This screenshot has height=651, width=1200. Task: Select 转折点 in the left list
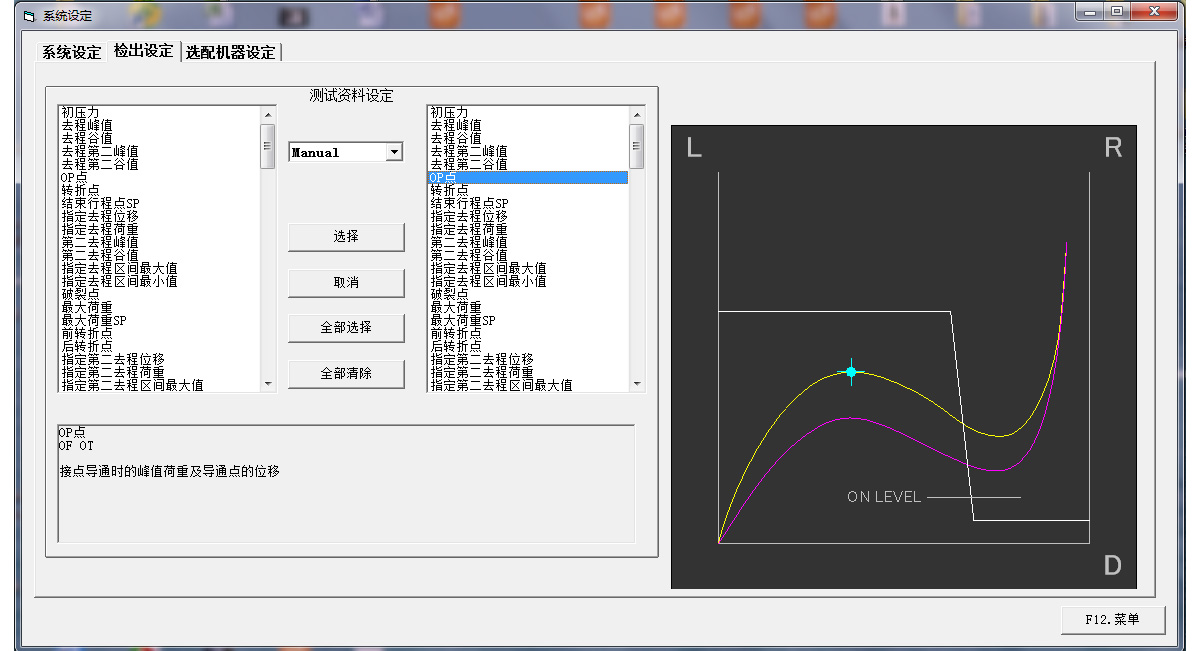[x=159, y=190]
